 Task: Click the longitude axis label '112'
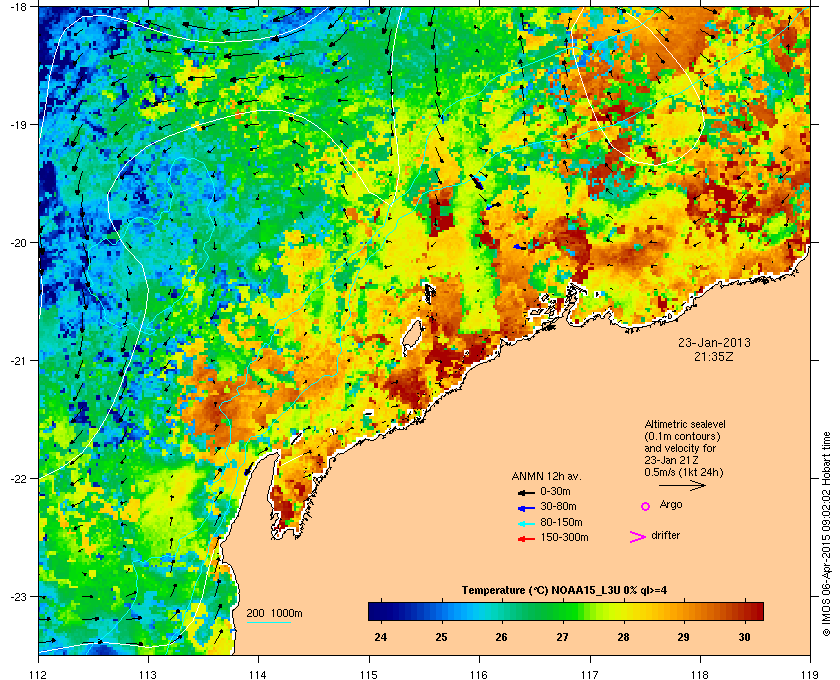39,675
